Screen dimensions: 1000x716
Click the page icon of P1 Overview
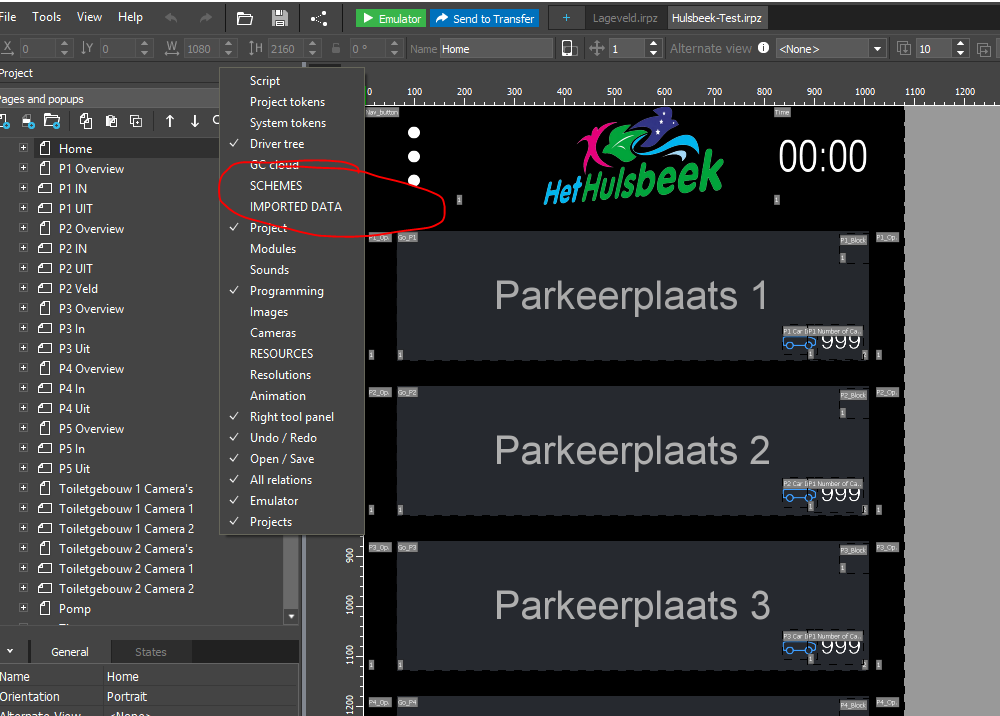45,168
